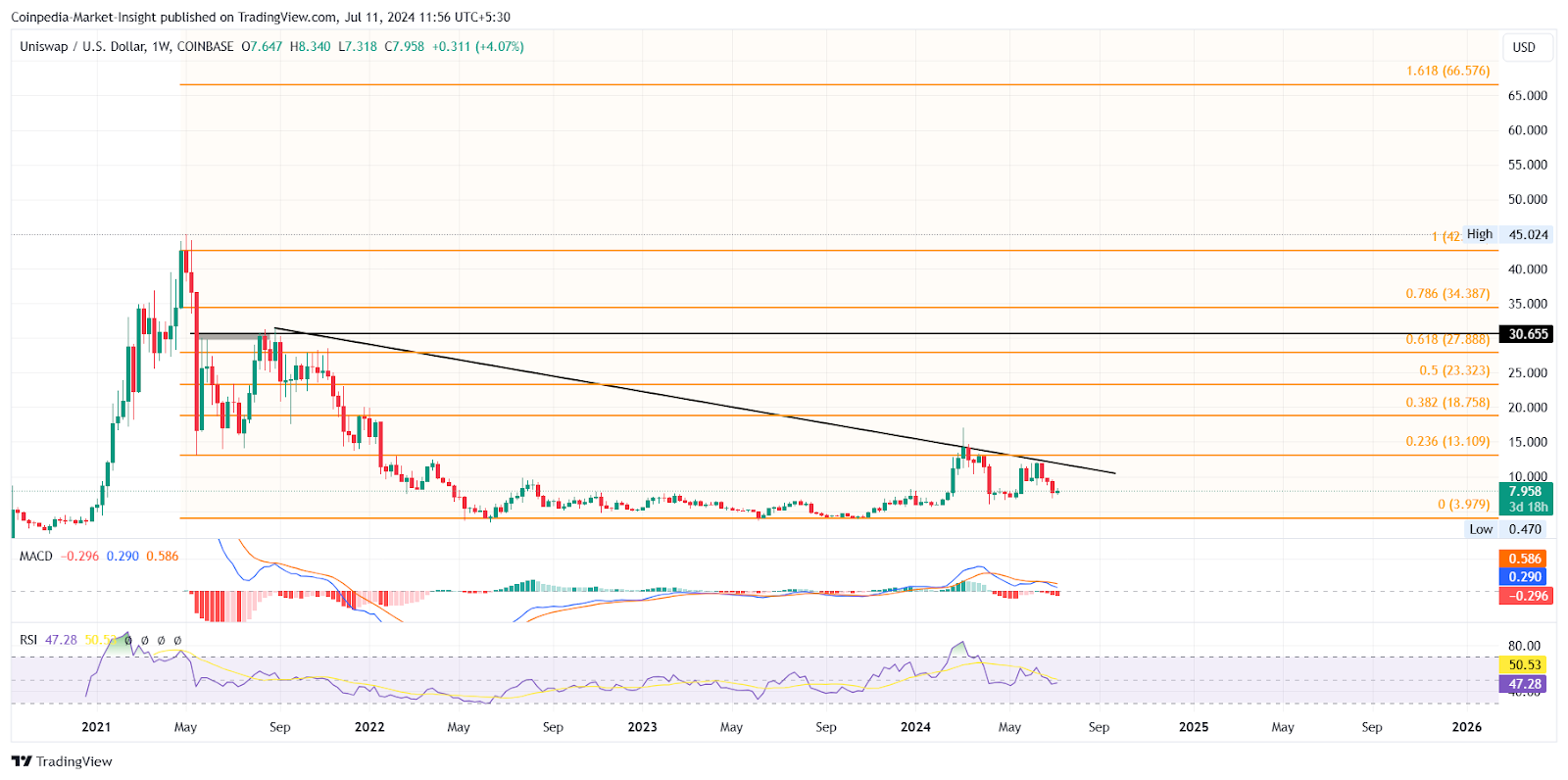Select the RSI indicator label

(28, 640)
